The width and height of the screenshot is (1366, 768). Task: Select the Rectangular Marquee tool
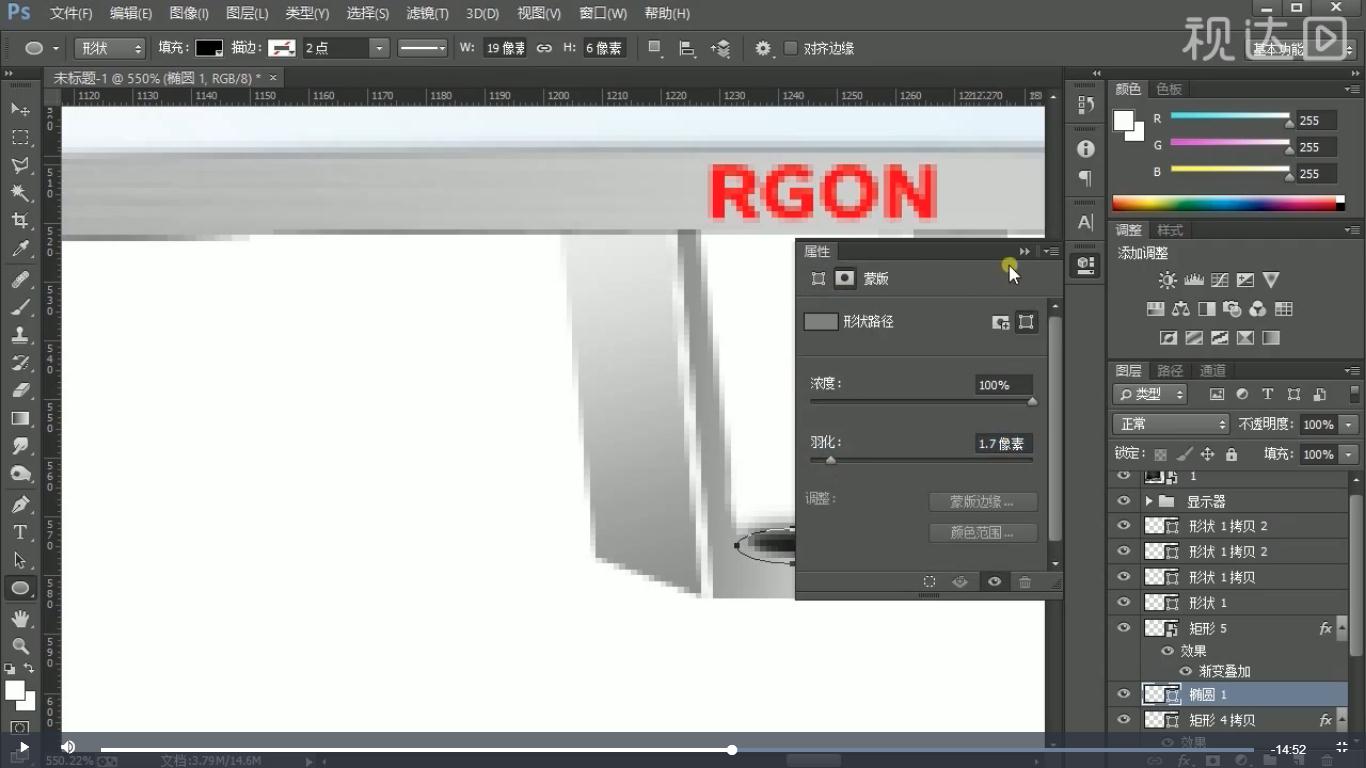click(x=20, y=137)
